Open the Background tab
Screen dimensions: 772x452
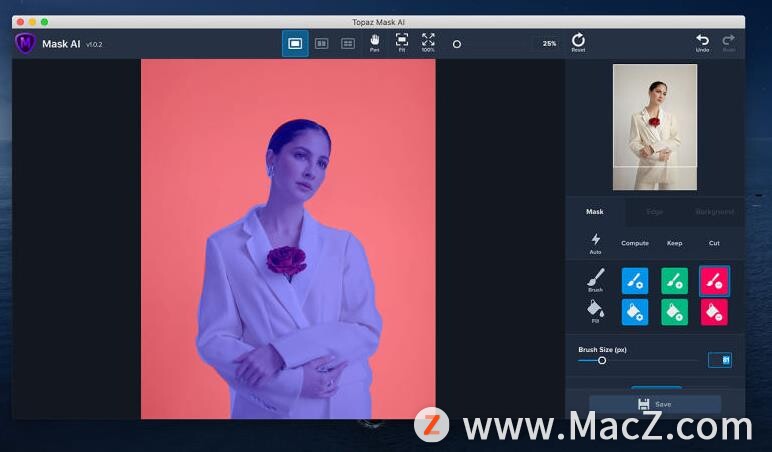[x=714, y=212]
